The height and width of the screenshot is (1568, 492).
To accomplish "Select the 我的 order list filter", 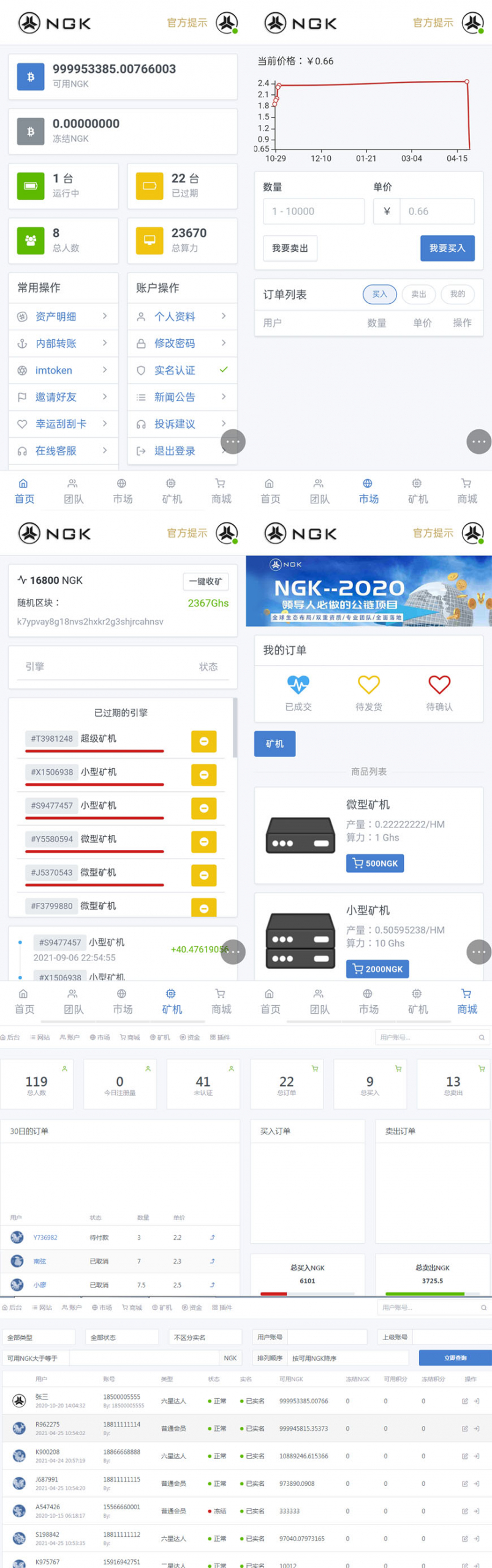I will [x=458, y=294].
